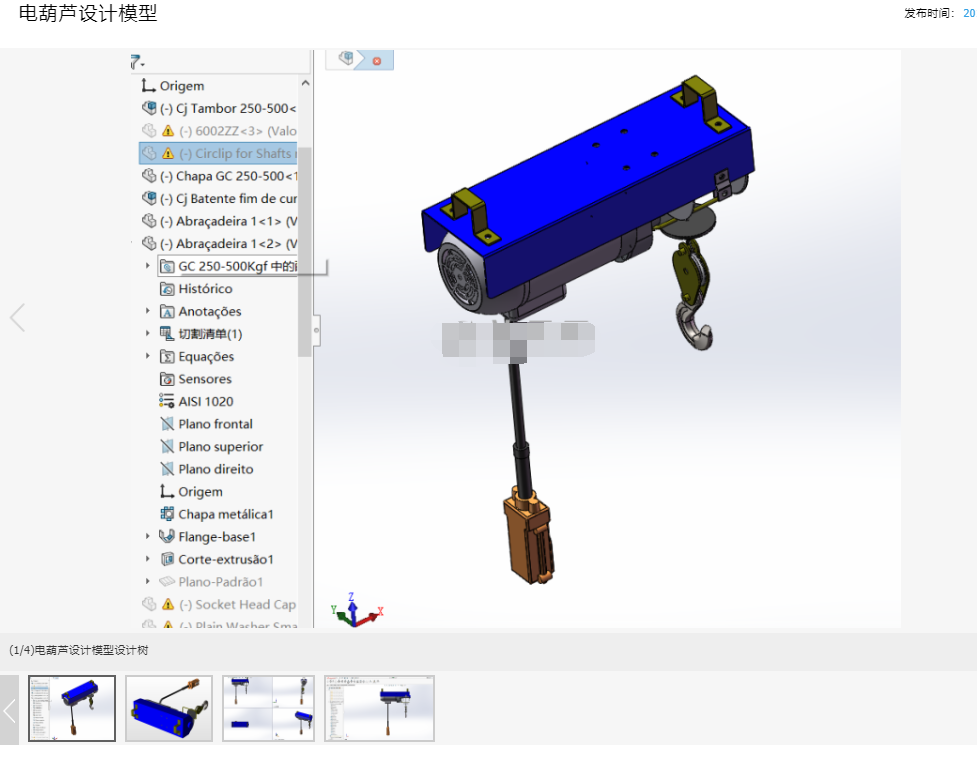Click the Equações folder icon
Screen dimensions: 977x763
[167, 356]
